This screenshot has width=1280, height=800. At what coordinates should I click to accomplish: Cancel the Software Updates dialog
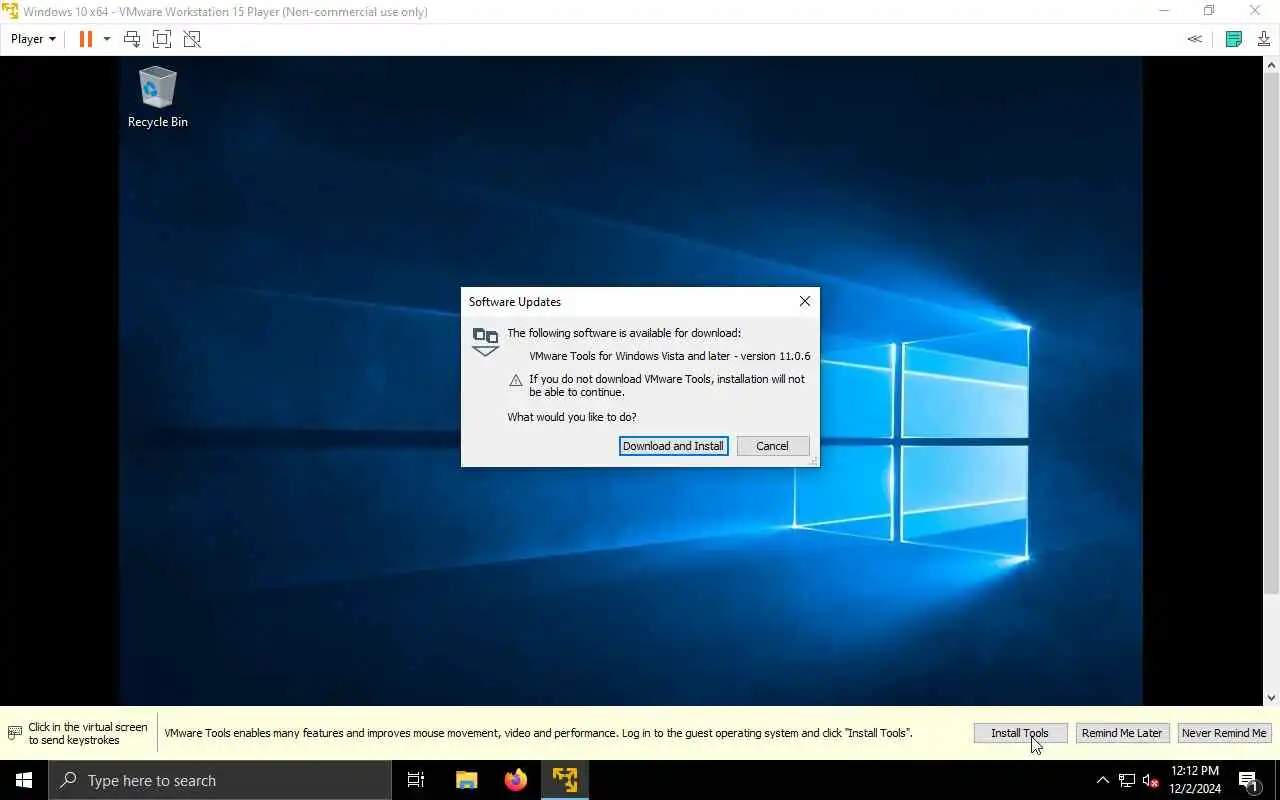pyautogui.click(x=772, y=446)
